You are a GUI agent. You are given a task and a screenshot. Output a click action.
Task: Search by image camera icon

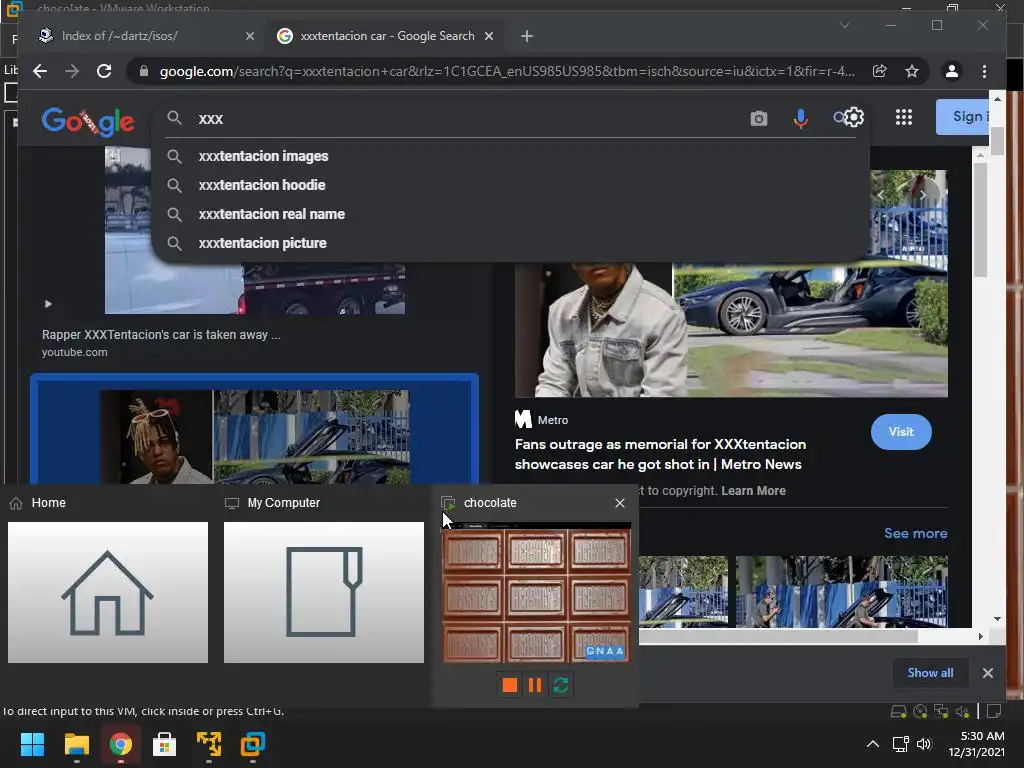pos(758,118)
